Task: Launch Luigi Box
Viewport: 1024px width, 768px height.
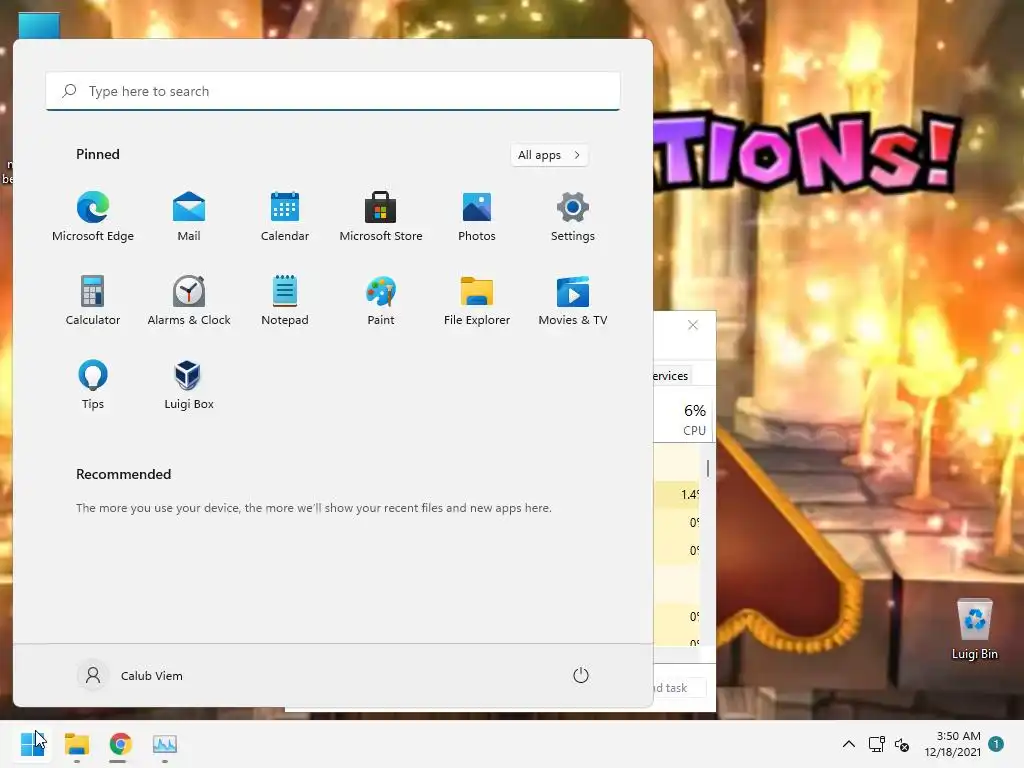Action: 189,385
